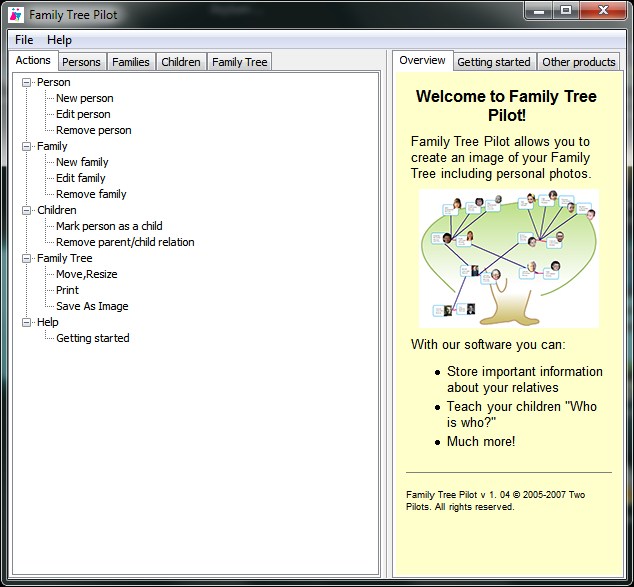Choose Mark person as a child
The width and height of the screenshot is (634, 587).
pyautogui.click(x=109, y=226)
